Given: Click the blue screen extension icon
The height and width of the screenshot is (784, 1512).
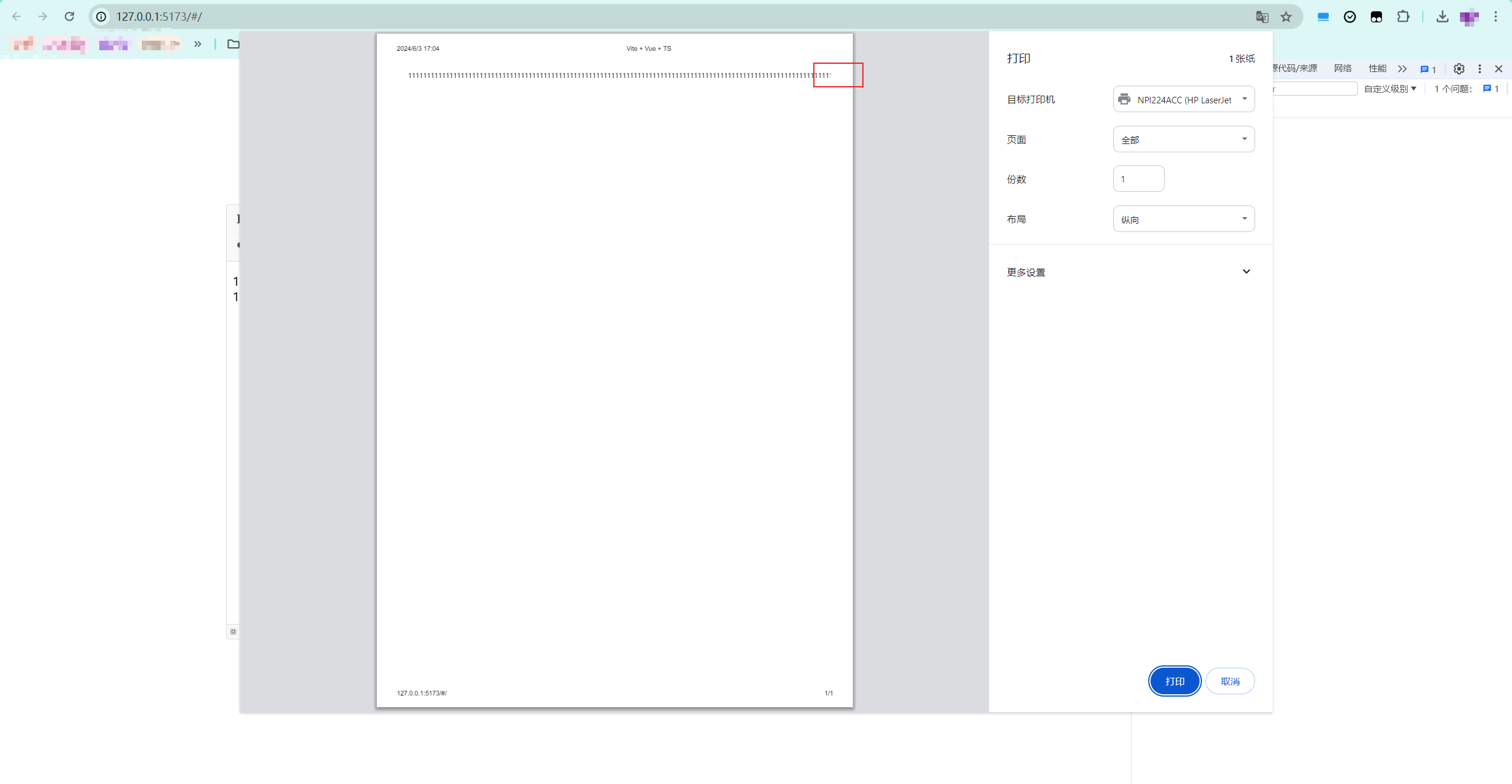Looking at the screenshot, I should [1323, 17].
